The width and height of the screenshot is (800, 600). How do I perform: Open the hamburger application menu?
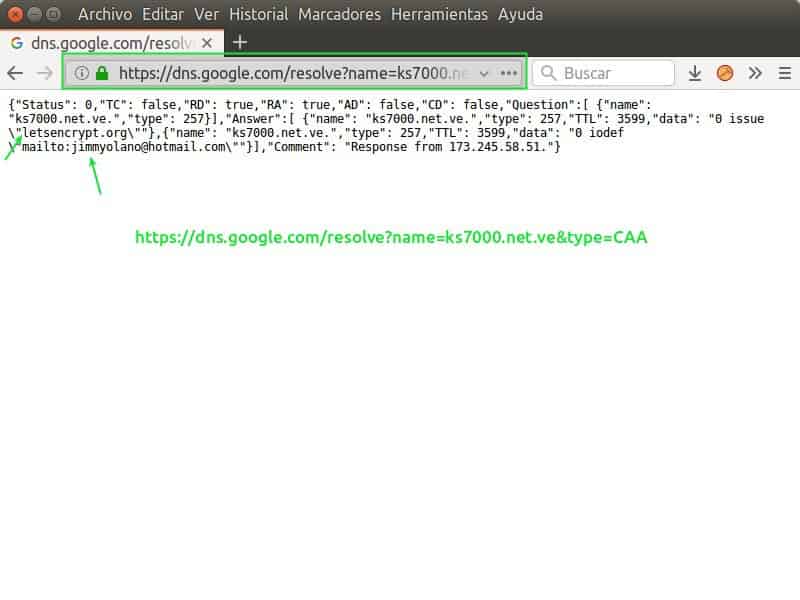[785, 73]
